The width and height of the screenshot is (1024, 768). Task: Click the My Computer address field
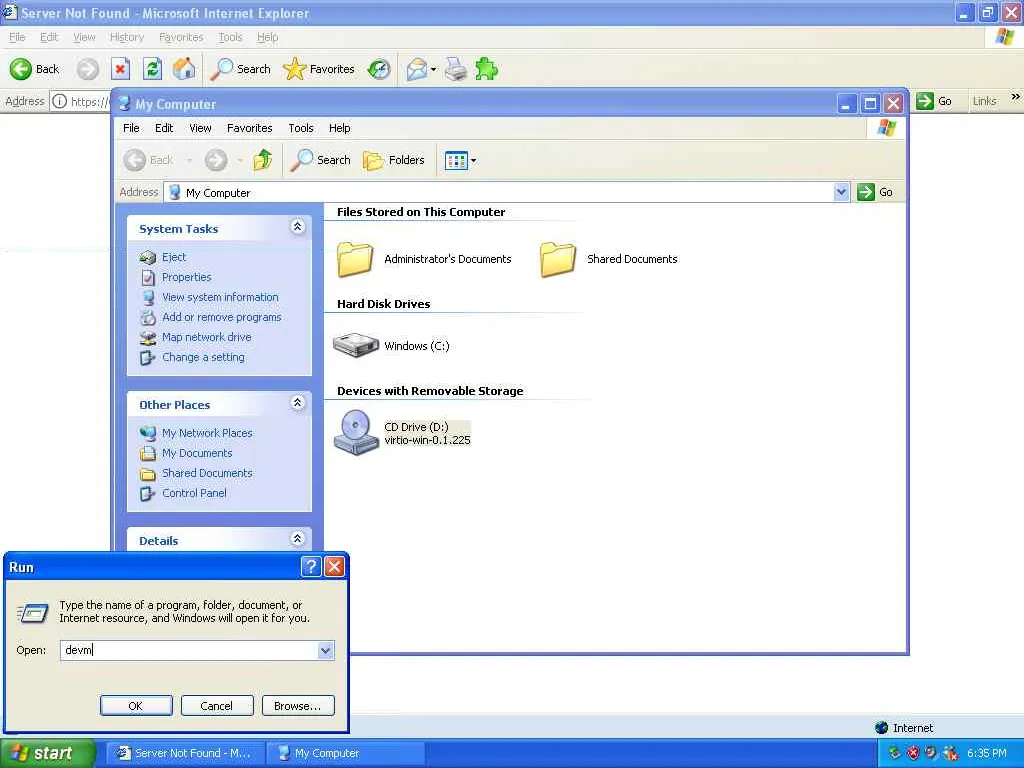499,192
